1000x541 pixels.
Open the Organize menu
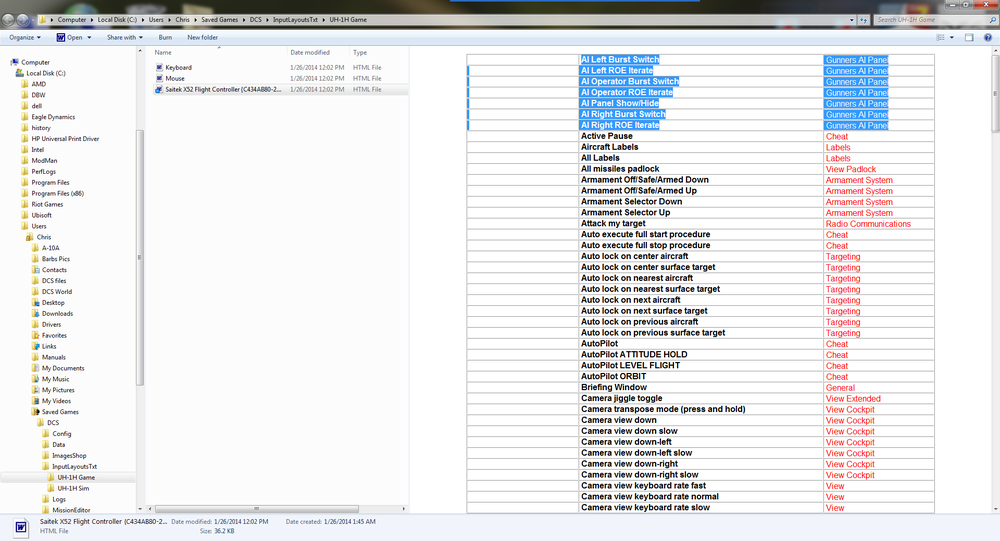25,38
